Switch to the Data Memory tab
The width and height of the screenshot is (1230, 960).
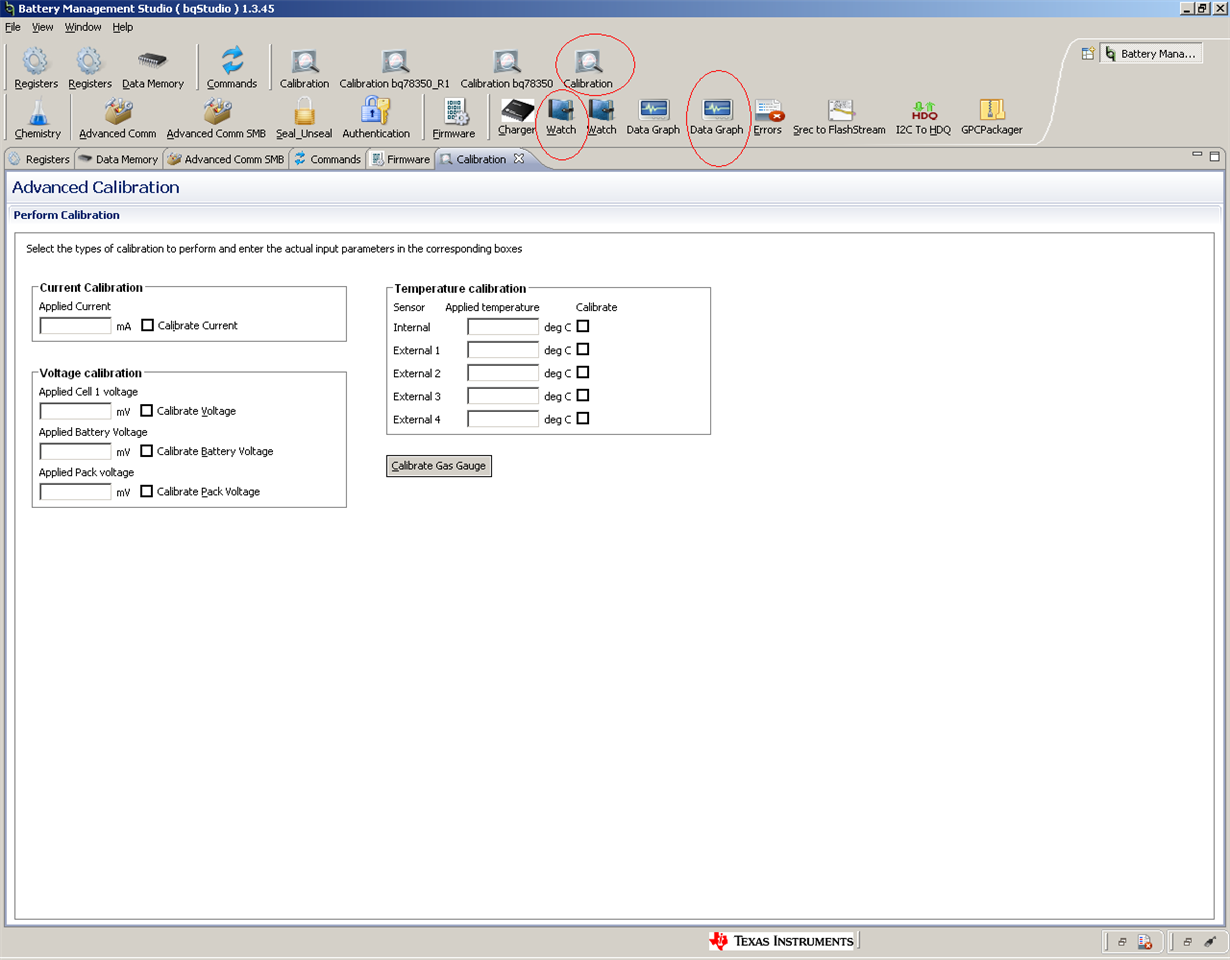[x=118, y=159]
